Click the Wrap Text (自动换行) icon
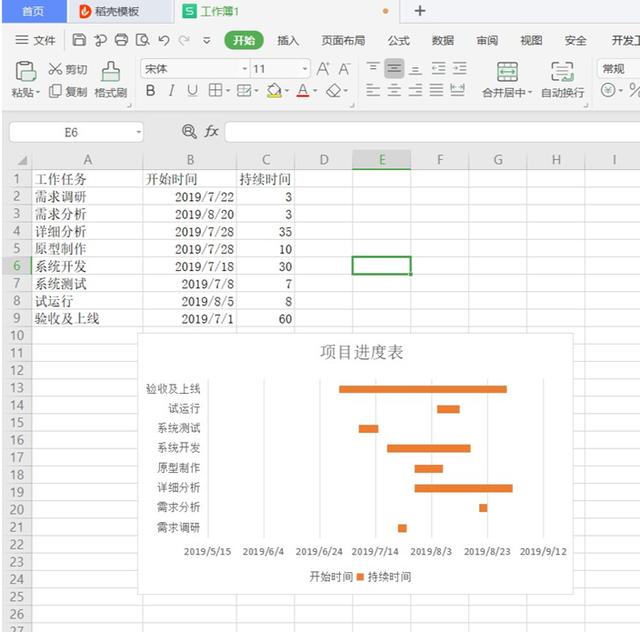 point(562,80)
